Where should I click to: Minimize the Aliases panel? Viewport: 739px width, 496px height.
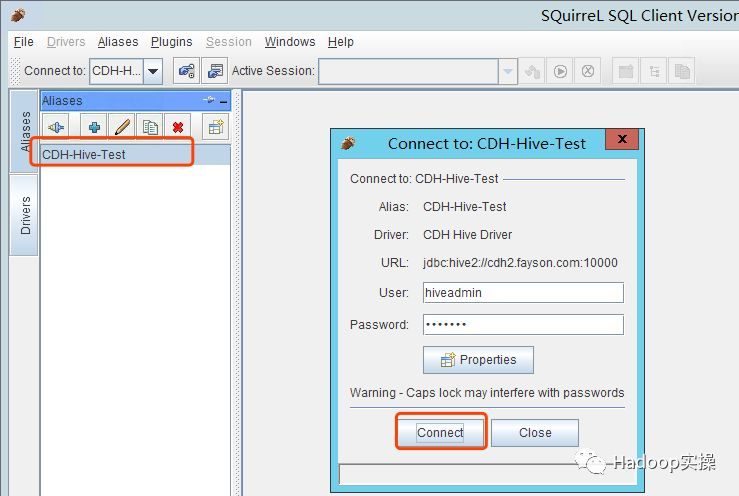(223, 101)
